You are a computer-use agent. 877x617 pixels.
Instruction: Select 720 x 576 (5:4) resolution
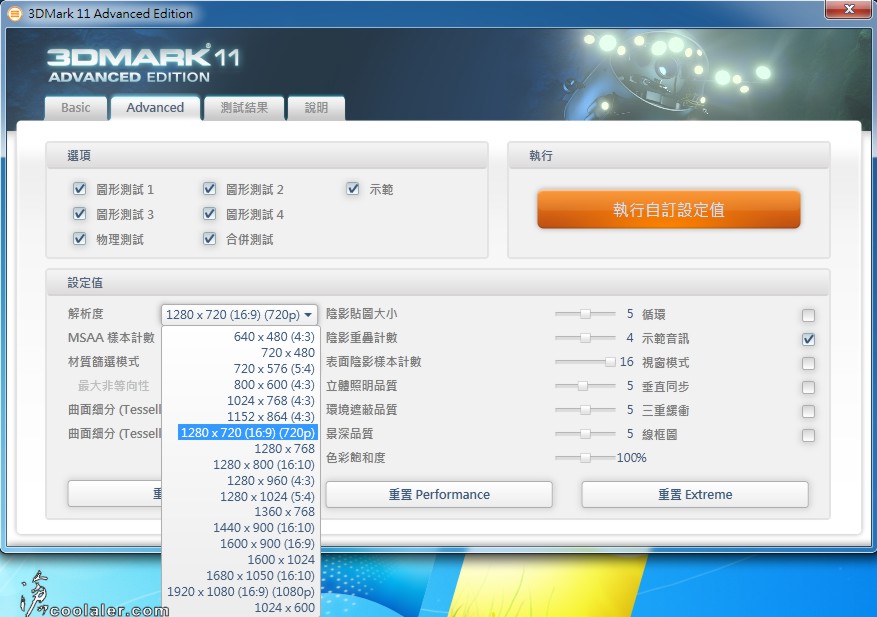pyautogui.click(x=274, y=369)
